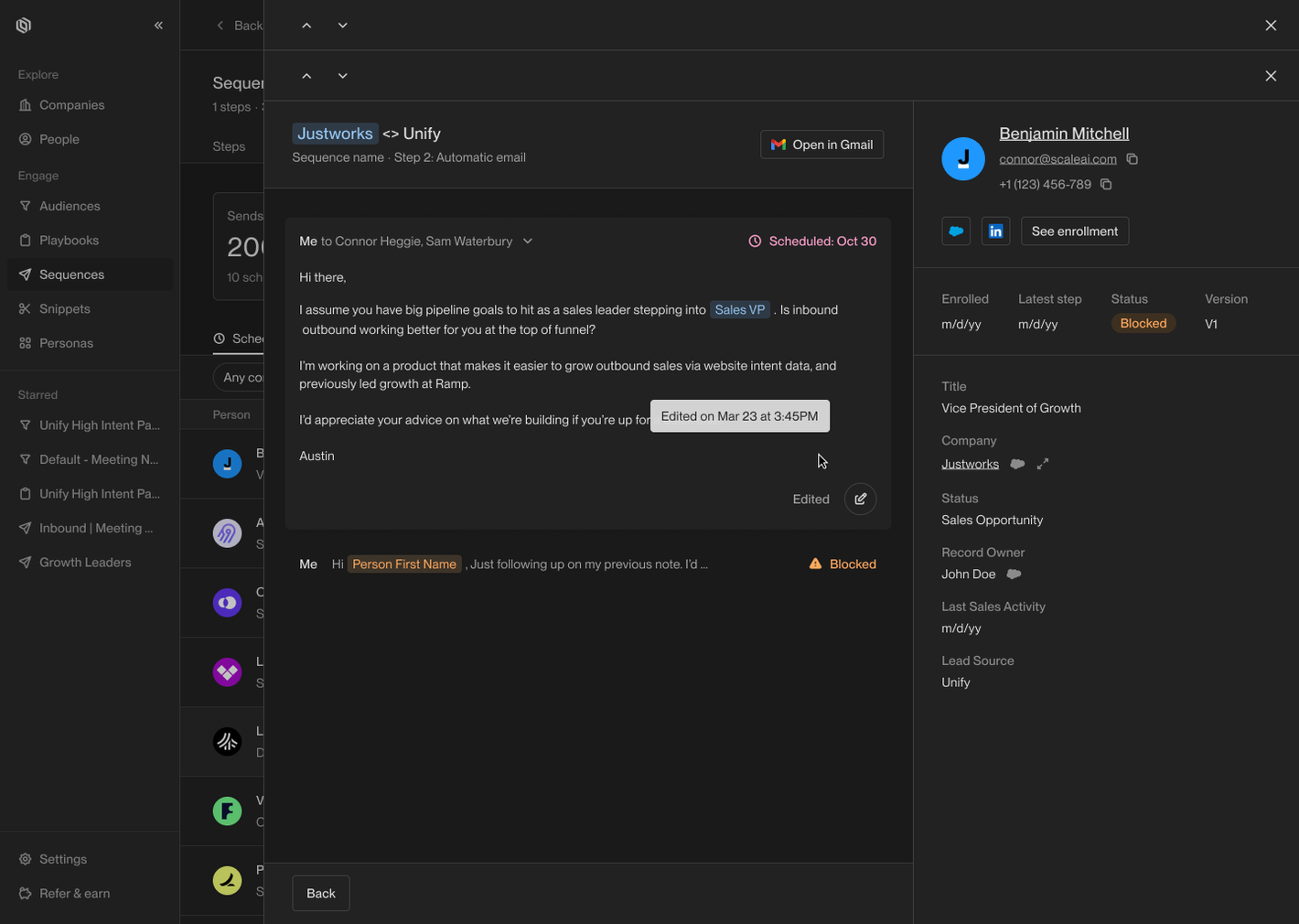This screenshot has width=1299, height=924.
Task: Go to previous item in the top panel bar
Action: (x=306, y=26)
